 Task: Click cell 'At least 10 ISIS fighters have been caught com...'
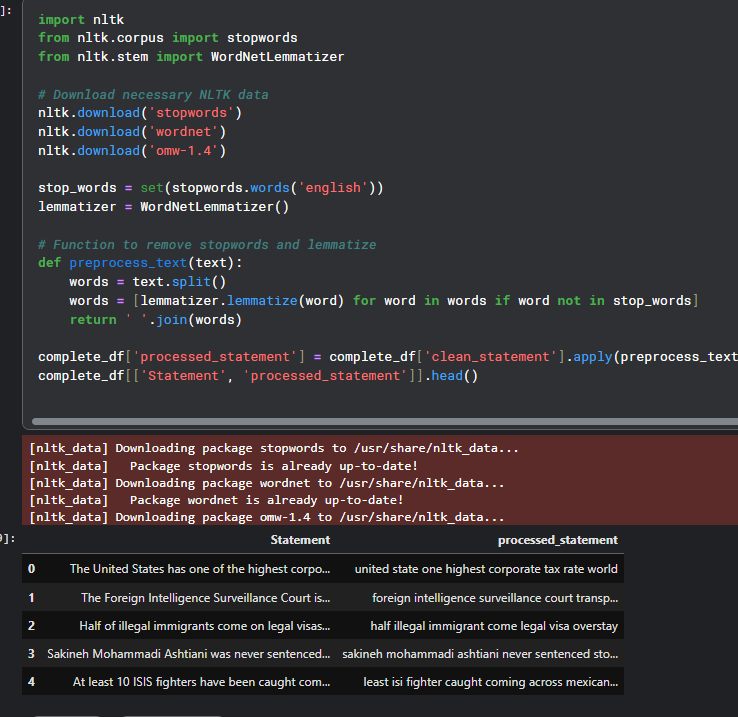201,682
